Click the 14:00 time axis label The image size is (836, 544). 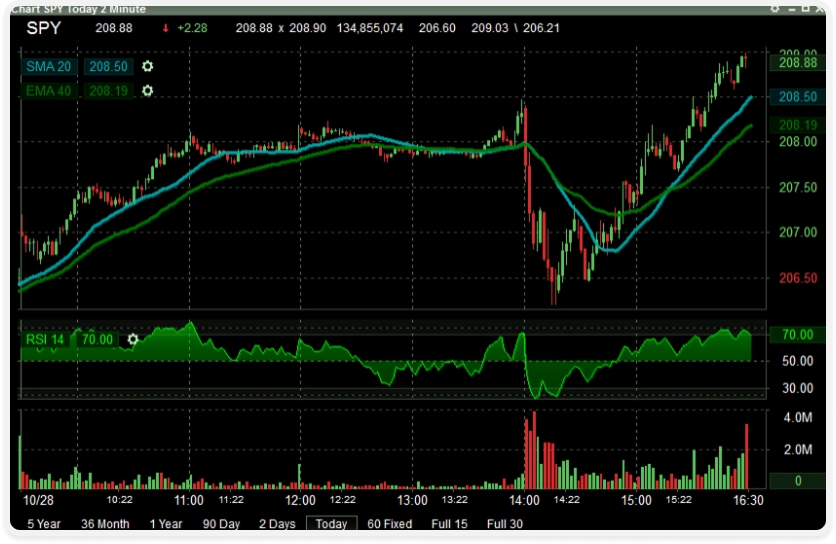click(x=524, y=500)
